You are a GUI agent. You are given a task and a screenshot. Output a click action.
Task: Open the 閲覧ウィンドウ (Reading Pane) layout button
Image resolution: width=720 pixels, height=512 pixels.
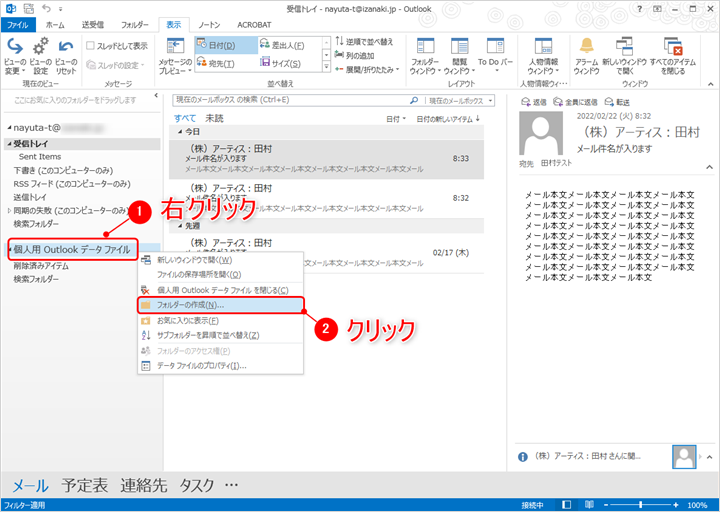[459, 56]
